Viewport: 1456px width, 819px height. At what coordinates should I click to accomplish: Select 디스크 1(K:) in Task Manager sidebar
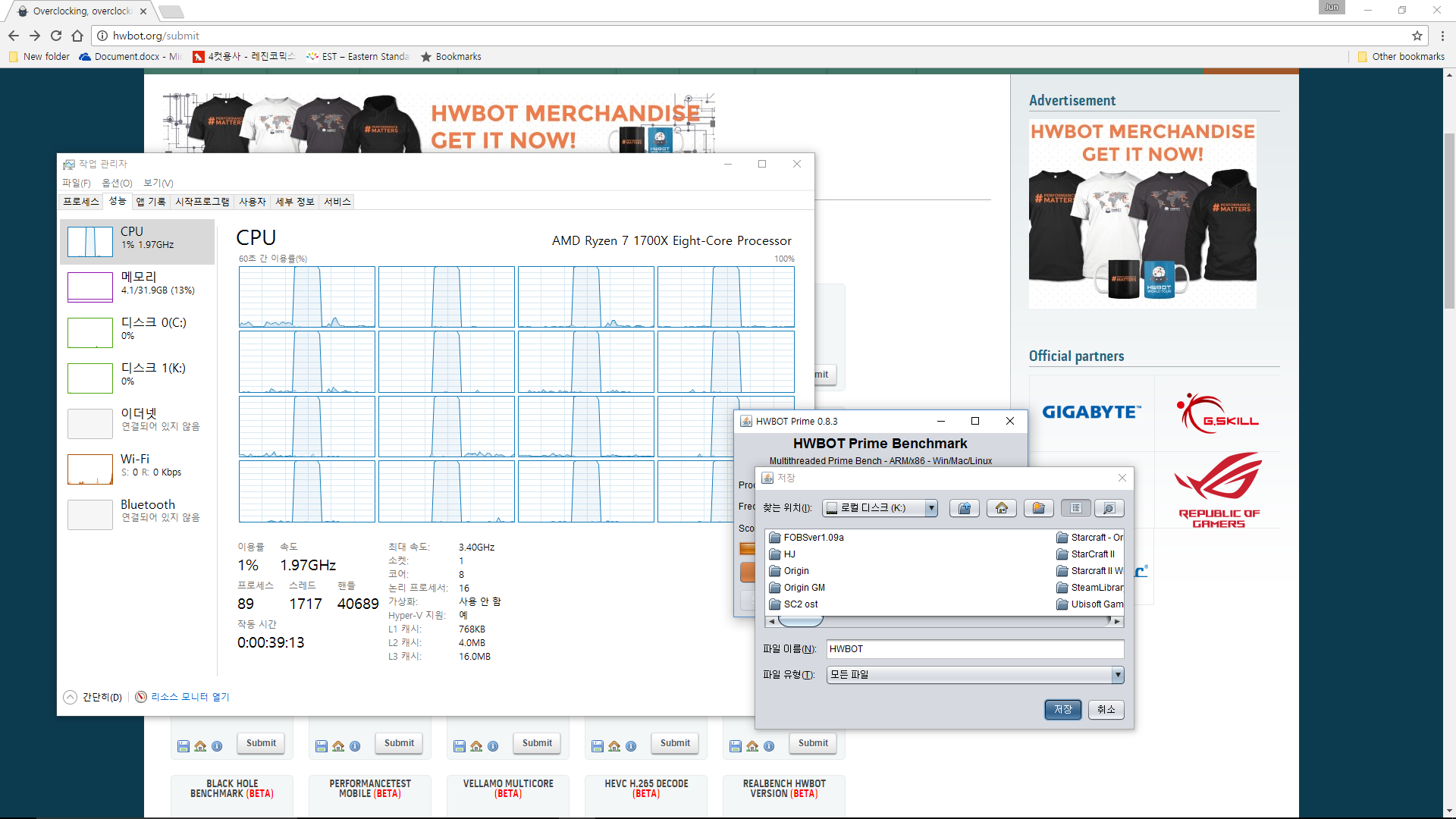coord(137,378)
